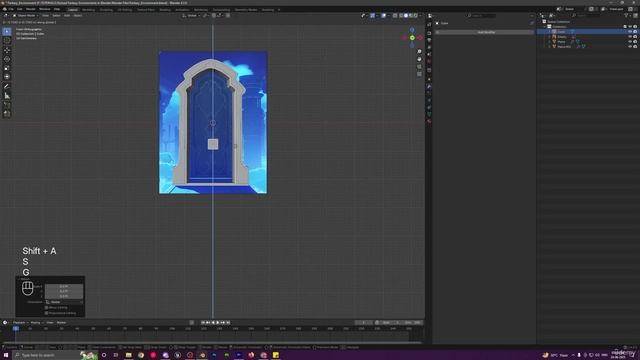Toggle viewport gizmos button
The image size is (640, 360).
373,16
